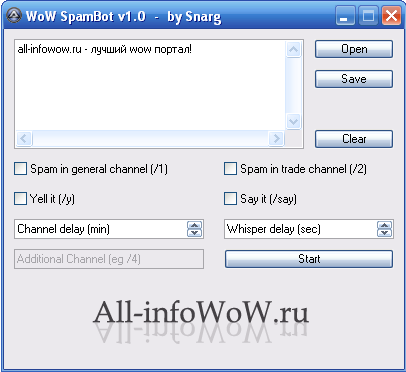Decrease Whisper delay with down arrow
This screenshot has height=372, width=406.
[384, 233]
